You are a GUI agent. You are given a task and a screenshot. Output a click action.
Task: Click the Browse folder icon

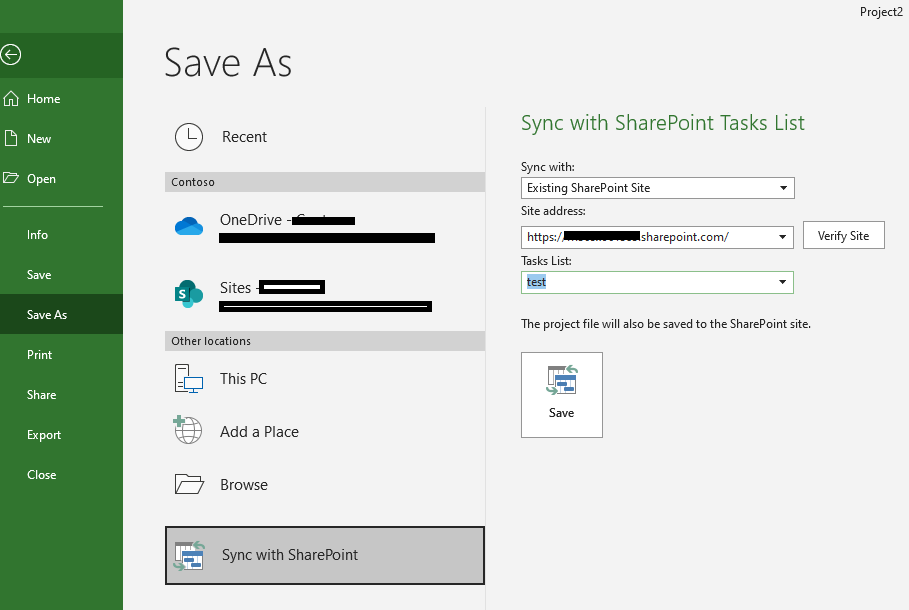[x=189, y=484]
